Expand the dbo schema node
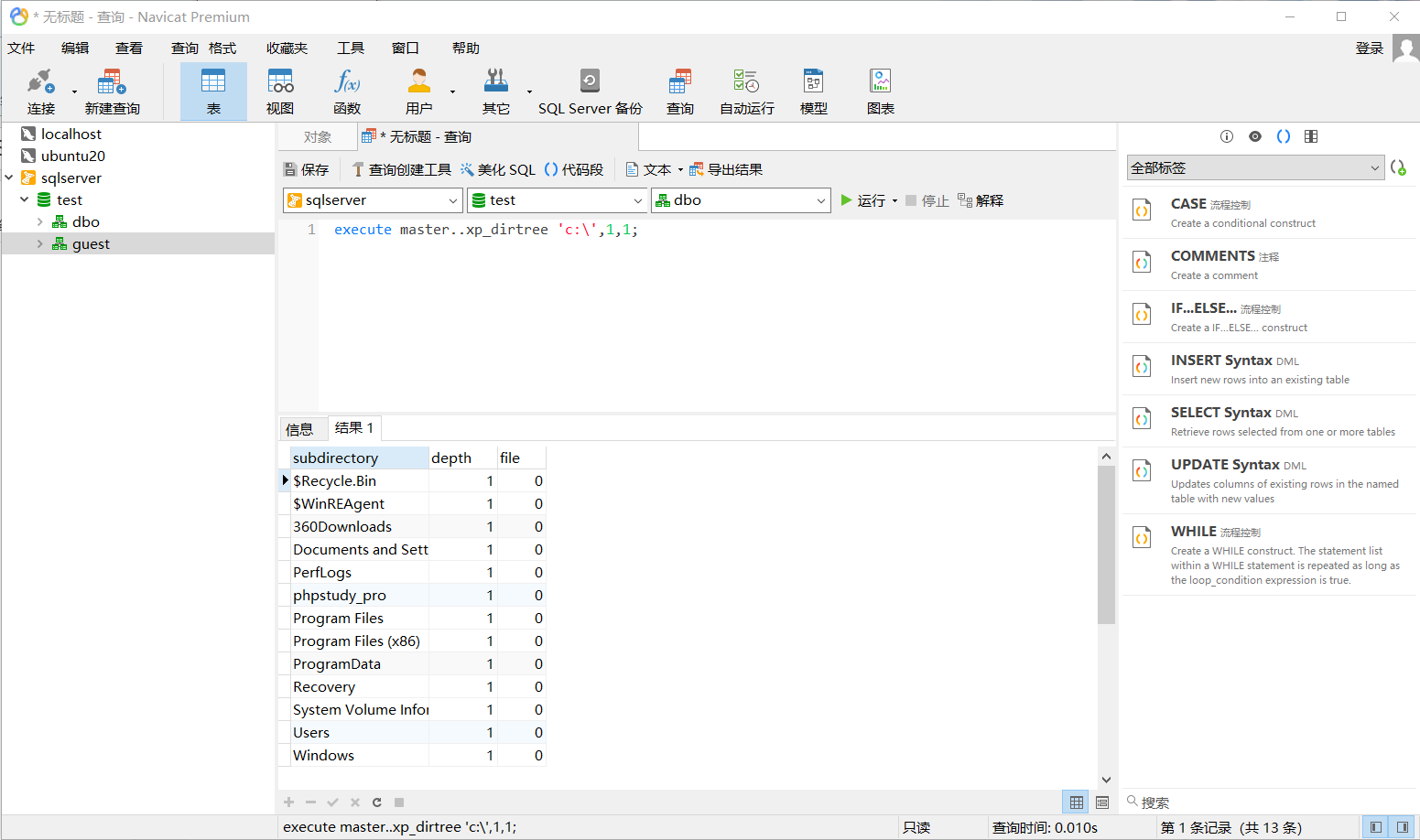Screen dimensions: 1420x840 coord(39,221)
